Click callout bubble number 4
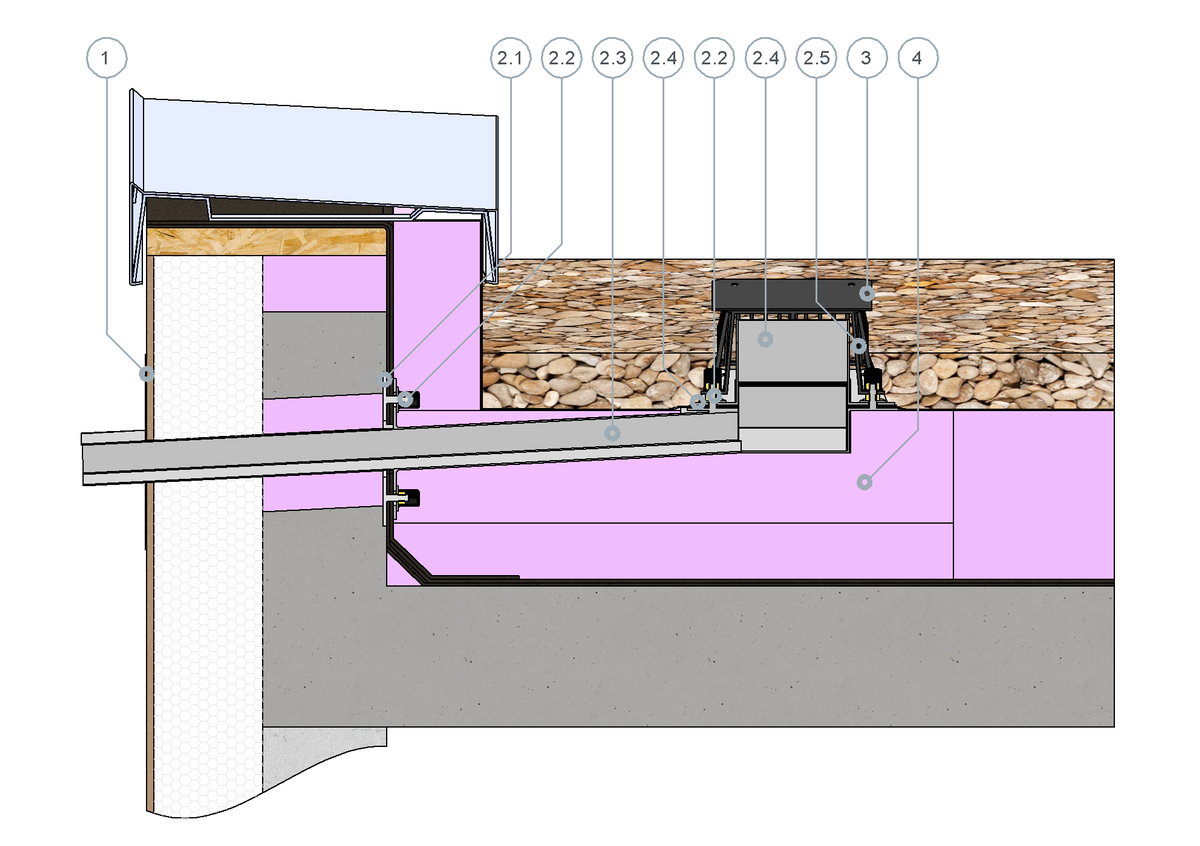The image size is (1200, 846). 917,58
